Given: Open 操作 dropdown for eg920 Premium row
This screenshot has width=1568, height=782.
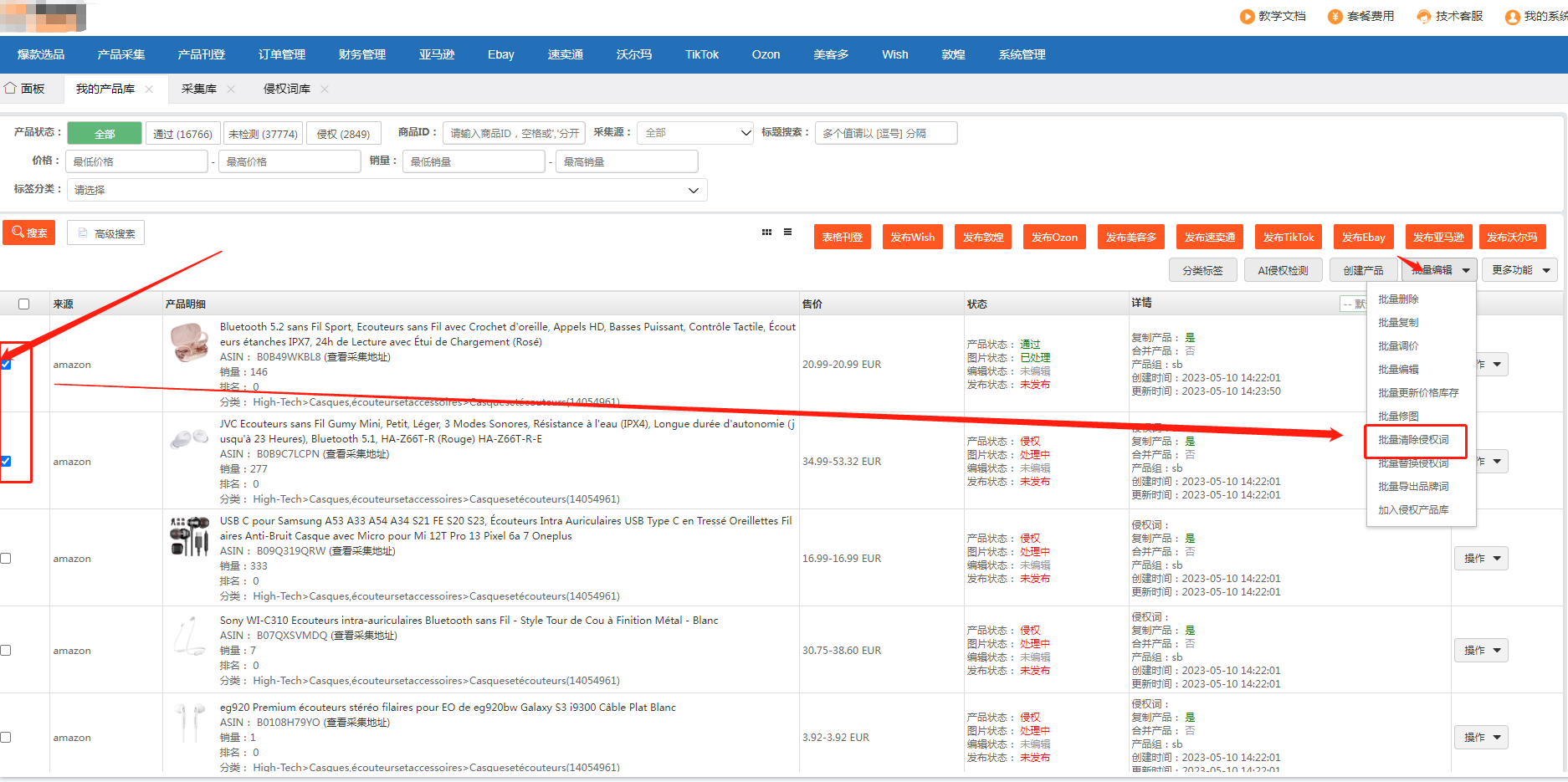Looking at the screenshot, I should tap(1481, 737).
